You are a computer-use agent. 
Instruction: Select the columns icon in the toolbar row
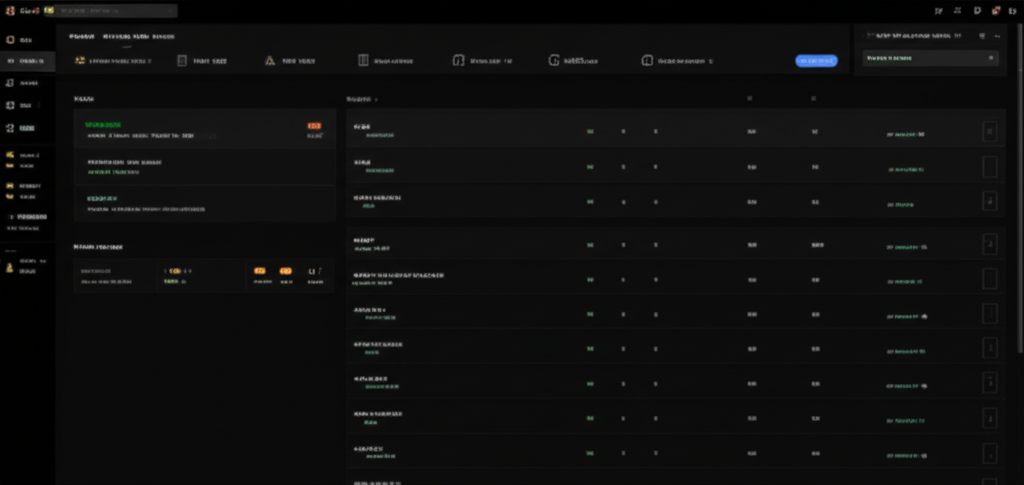[363, 61]
